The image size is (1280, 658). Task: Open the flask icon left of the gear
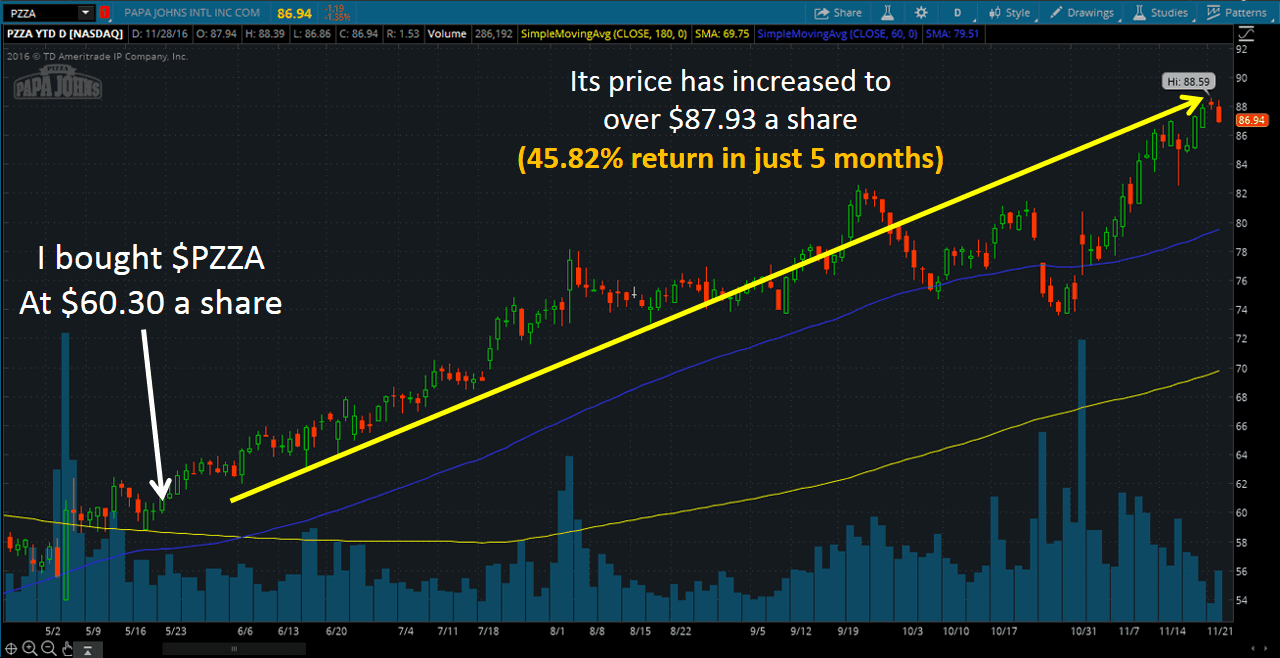pos(886,13)
